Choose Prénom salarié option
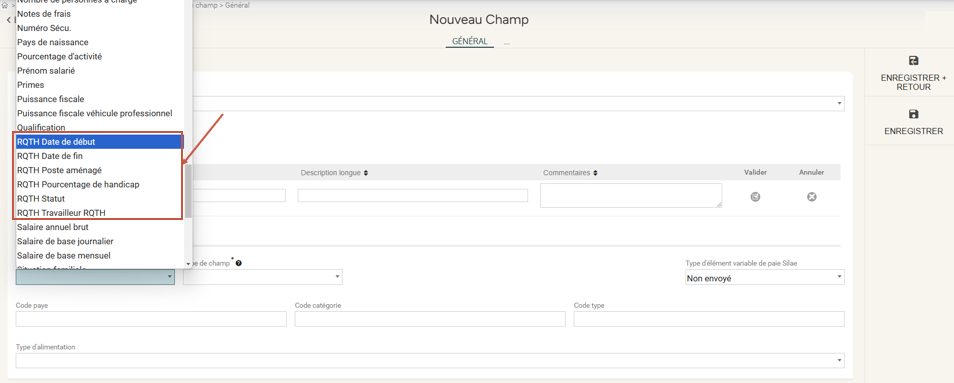Image resolution: width=954 pixels, height=383 pixels. (100, 71)
